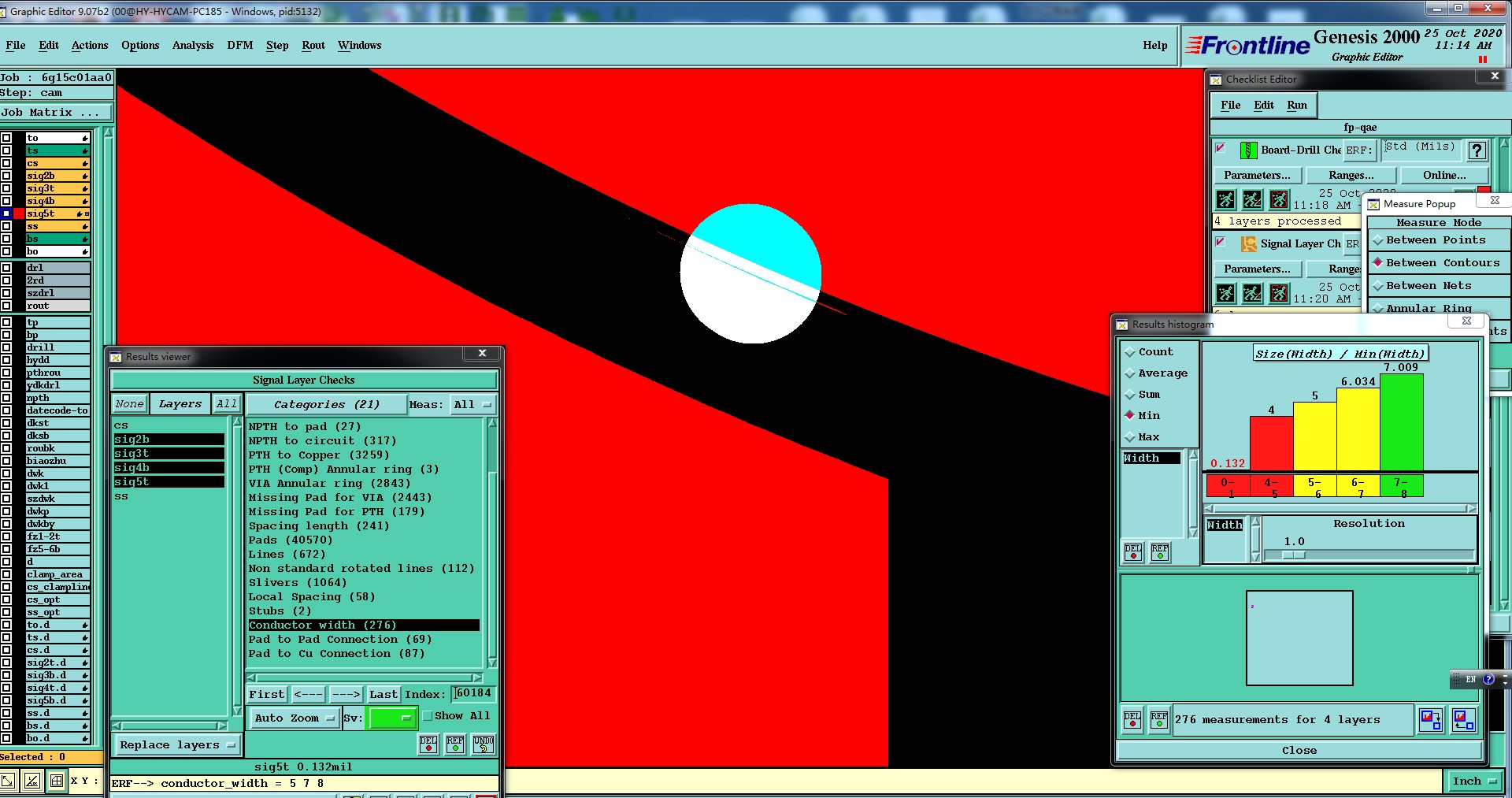Screen dimensions: 1512x798
Task: Enable Show All checkbox
Action: [428, 716]
